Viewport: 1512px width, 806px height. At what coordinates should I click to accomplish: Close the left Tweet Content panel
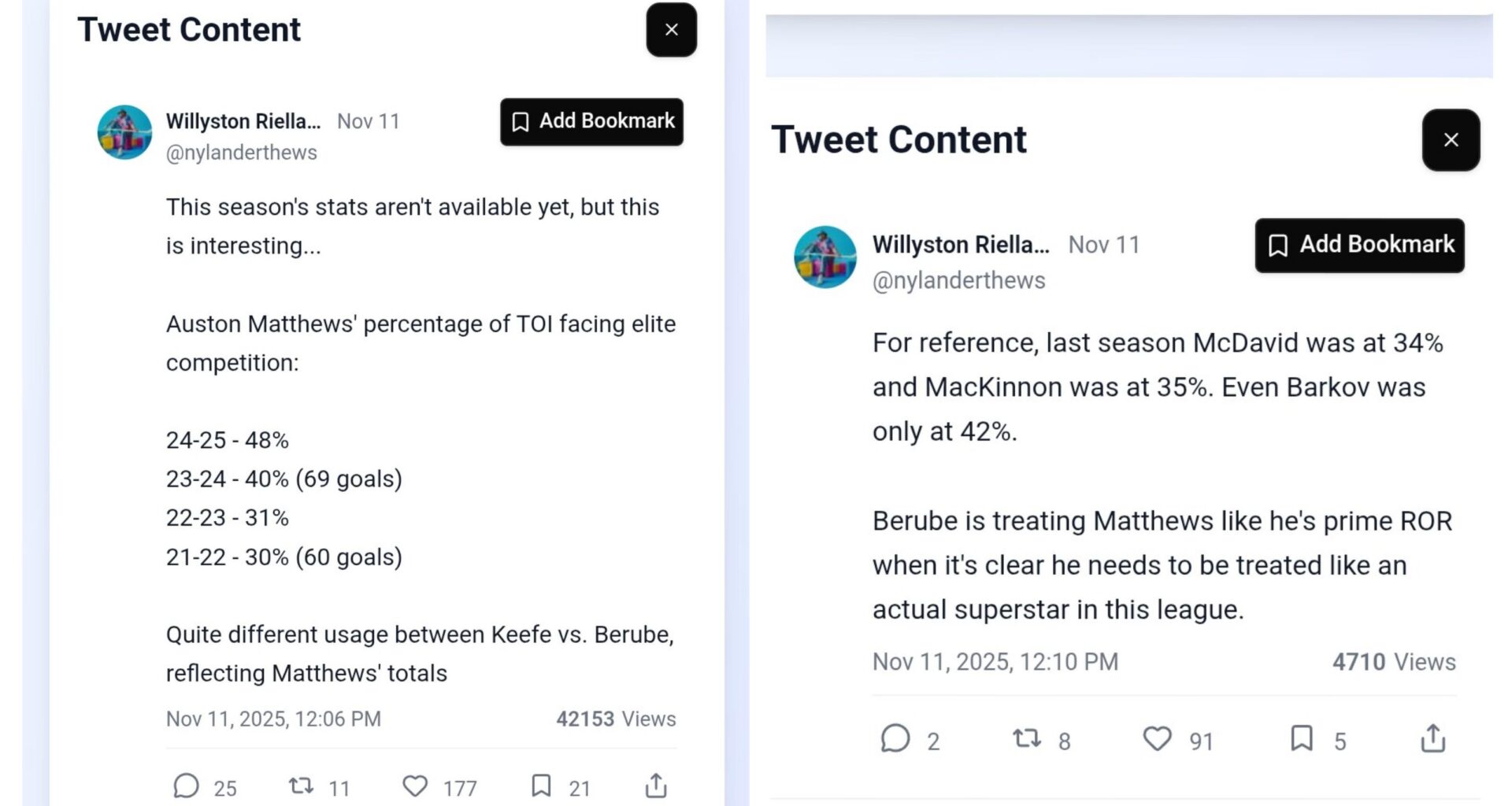(671, 30)
